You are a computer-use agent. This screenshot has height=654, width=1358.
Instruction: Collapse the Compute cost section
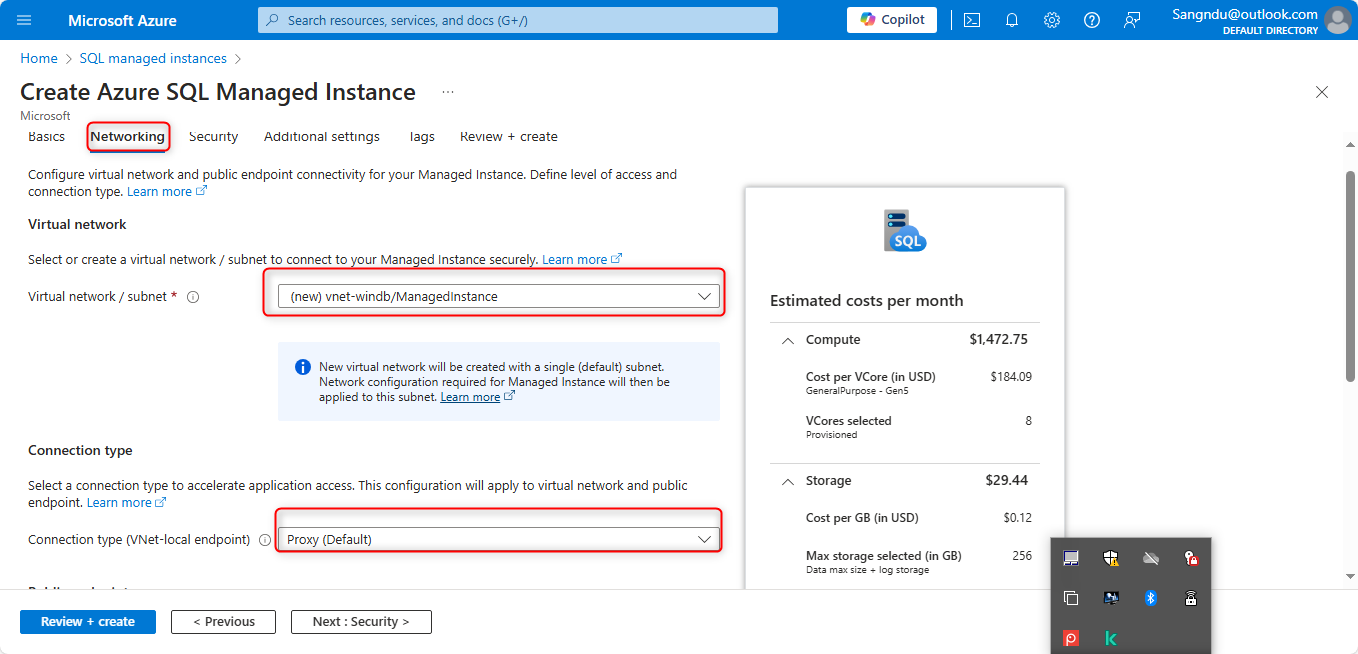point(788,340)
